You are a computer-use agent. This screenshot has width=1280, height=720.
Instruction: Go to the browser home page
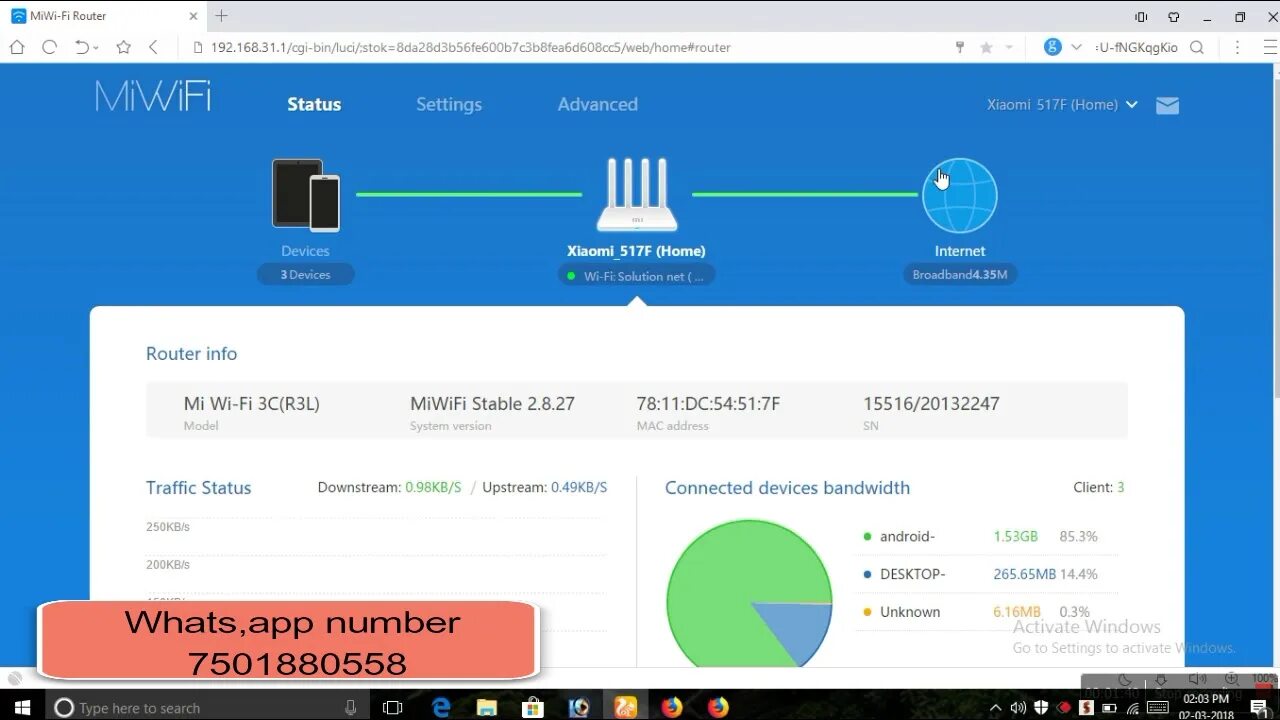click(x=17, y=47)
